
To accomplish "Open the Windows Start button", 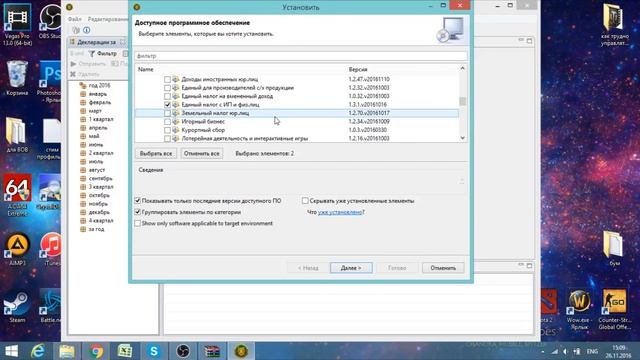I will [11, 351].
